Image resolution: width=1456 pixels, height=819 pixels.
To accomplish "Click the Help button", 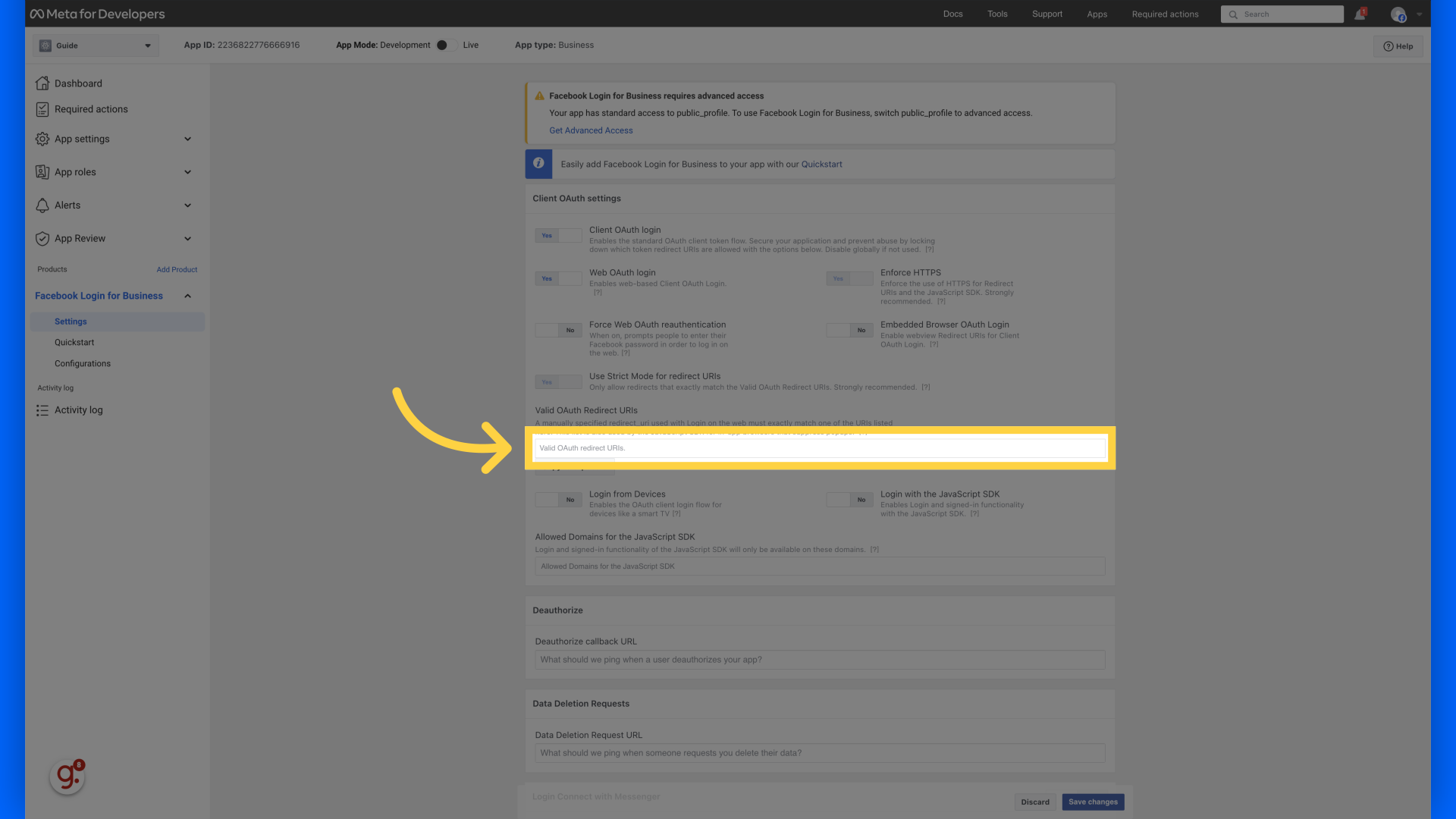I will tap(1398, 46).
